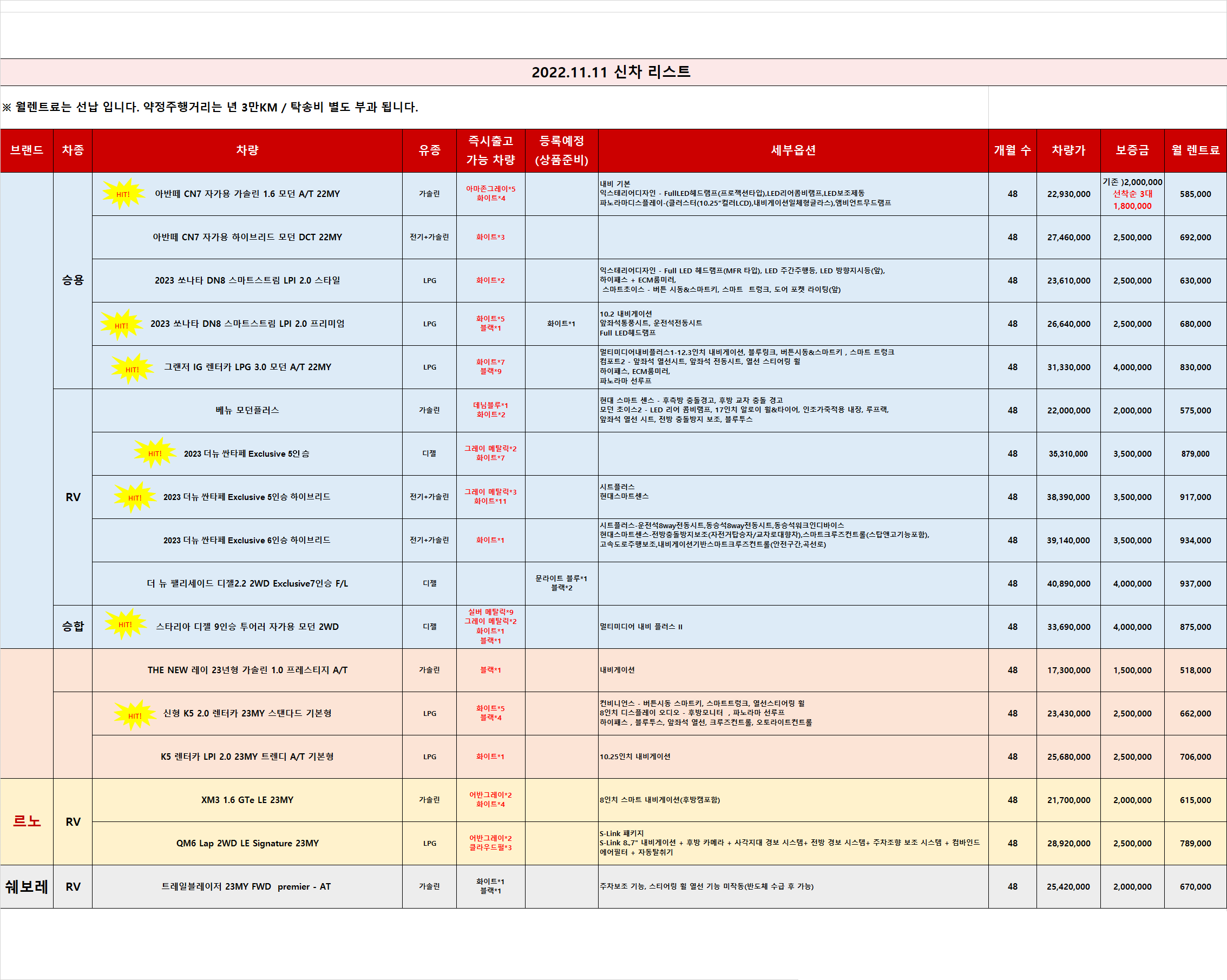Select 2023 쏘나타 DN8 스마트스트림 LPI 2.0 스타일
This screenshot has width=1227, height=980.
tap(247, 280)
